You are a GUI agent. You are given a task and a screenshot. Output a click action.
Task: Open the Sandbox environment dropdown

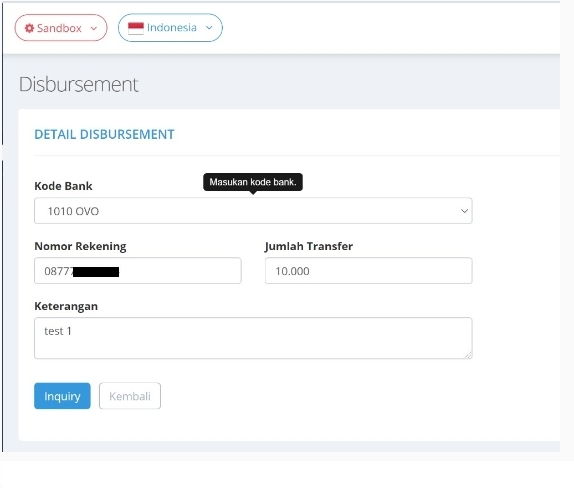click(61, 28)
